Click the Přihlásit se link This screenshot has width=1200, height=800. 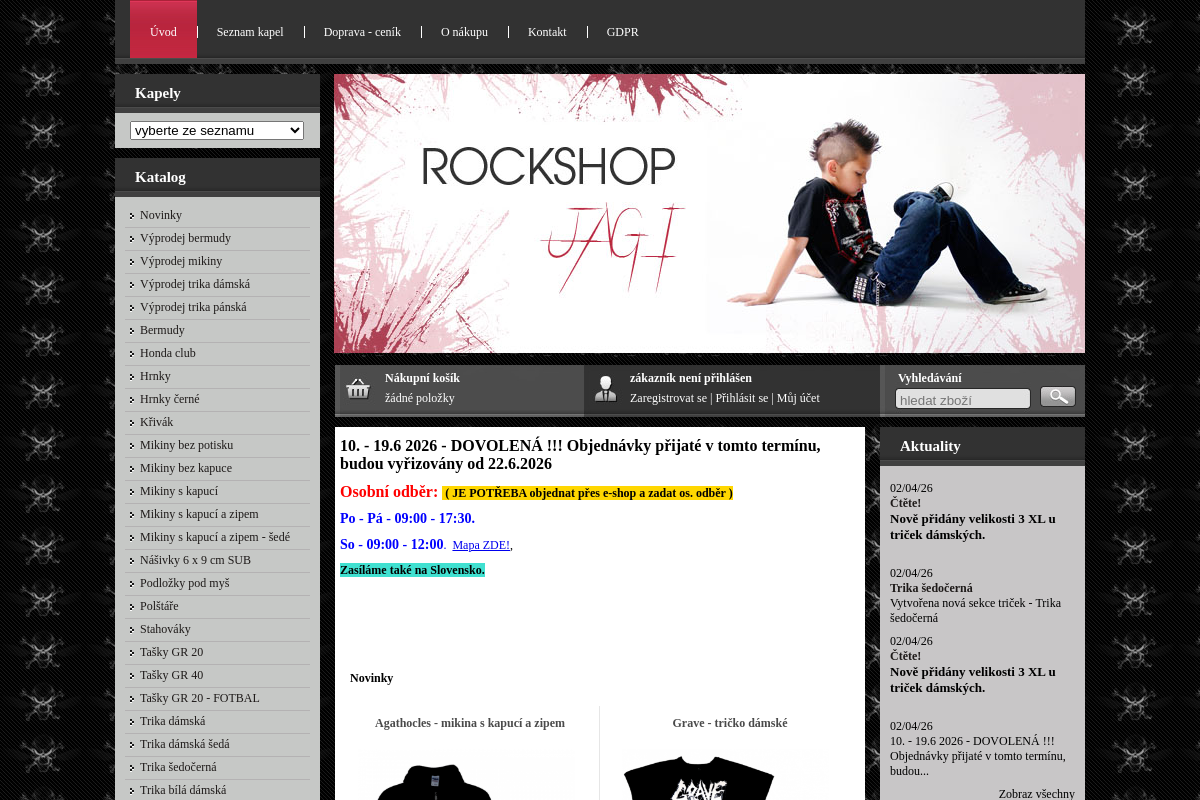742,398
